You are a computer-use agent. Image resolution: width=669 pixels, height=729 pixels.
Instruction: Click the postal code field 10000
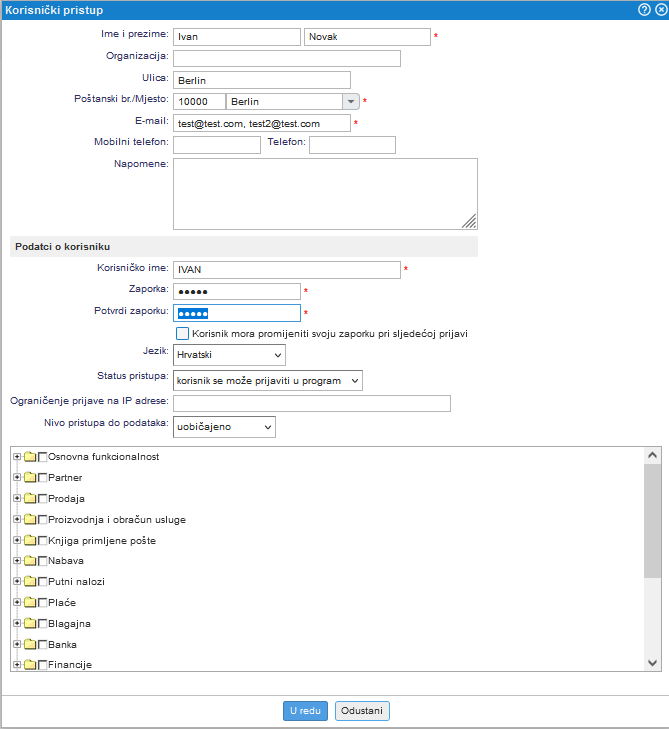click(199, 101)
